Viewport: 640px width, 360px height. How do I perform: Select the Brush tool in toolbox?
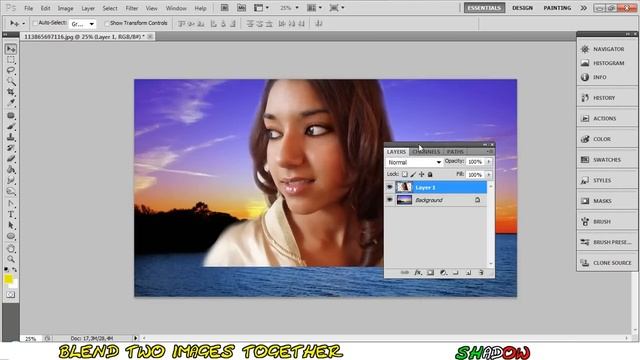click(11, 127)
